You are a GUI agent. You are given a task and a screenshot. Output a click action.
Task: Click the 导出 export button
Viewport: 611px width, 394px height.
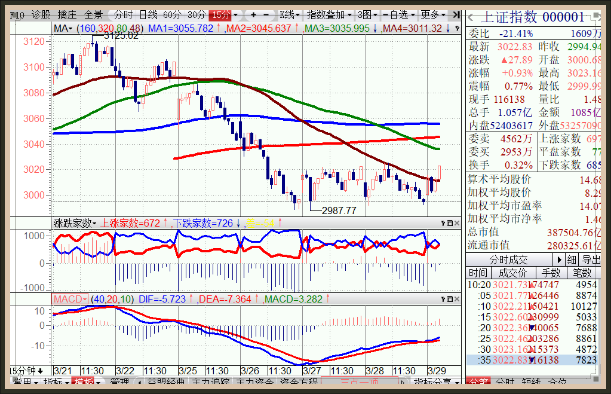pos(591,260)
